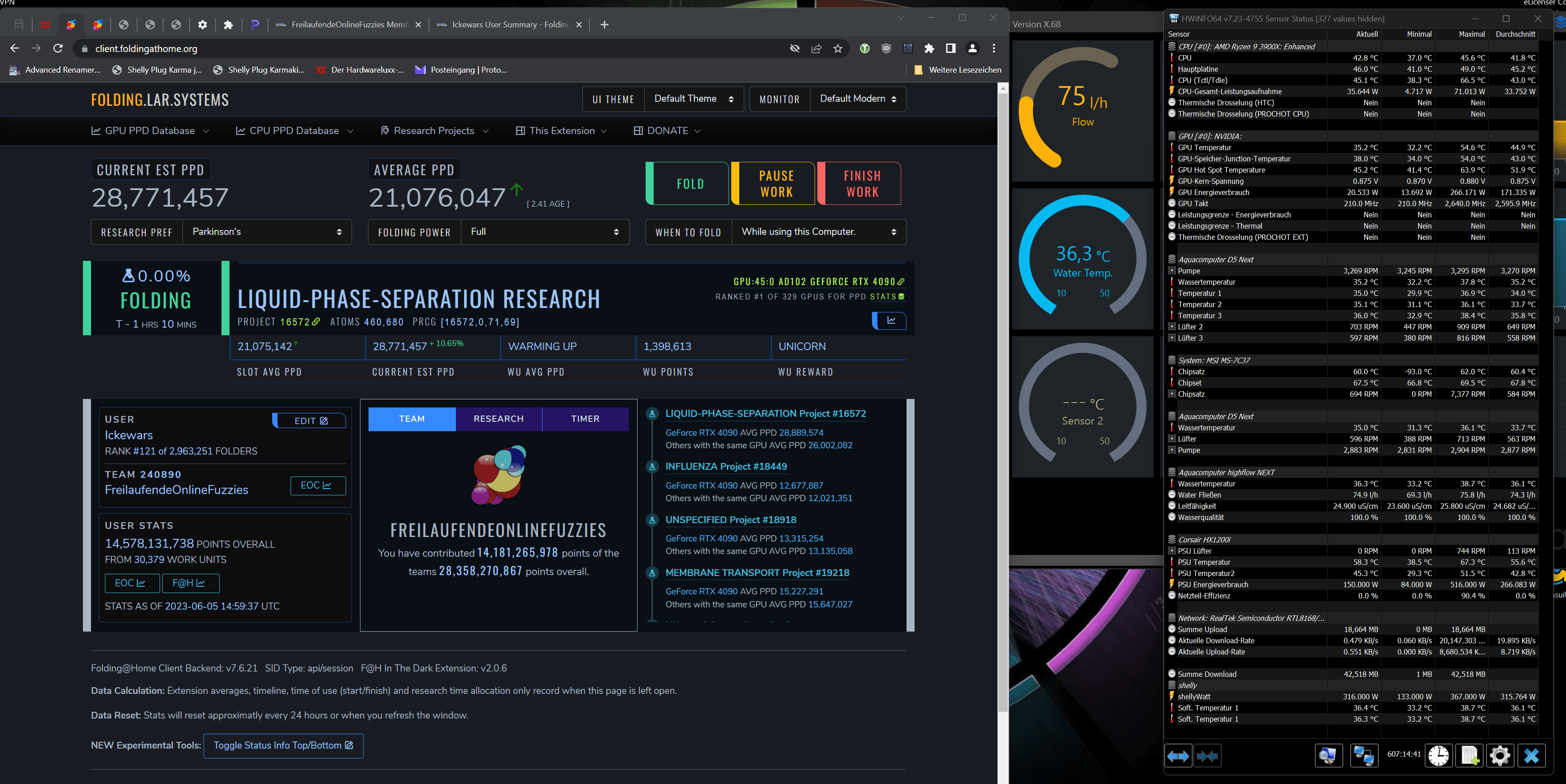
Task: Expand Research Projects menu
Action: point(434,131)
